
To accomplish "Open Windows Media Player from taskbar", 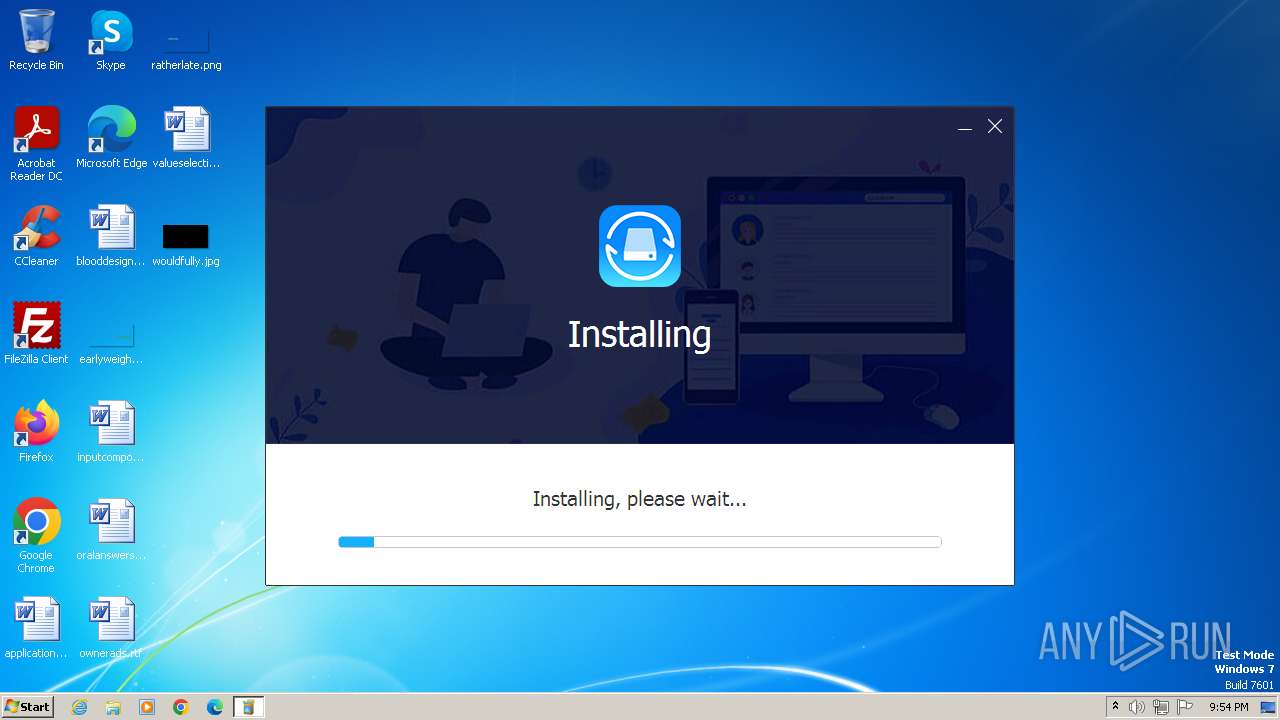I will (x=147, y=707).
